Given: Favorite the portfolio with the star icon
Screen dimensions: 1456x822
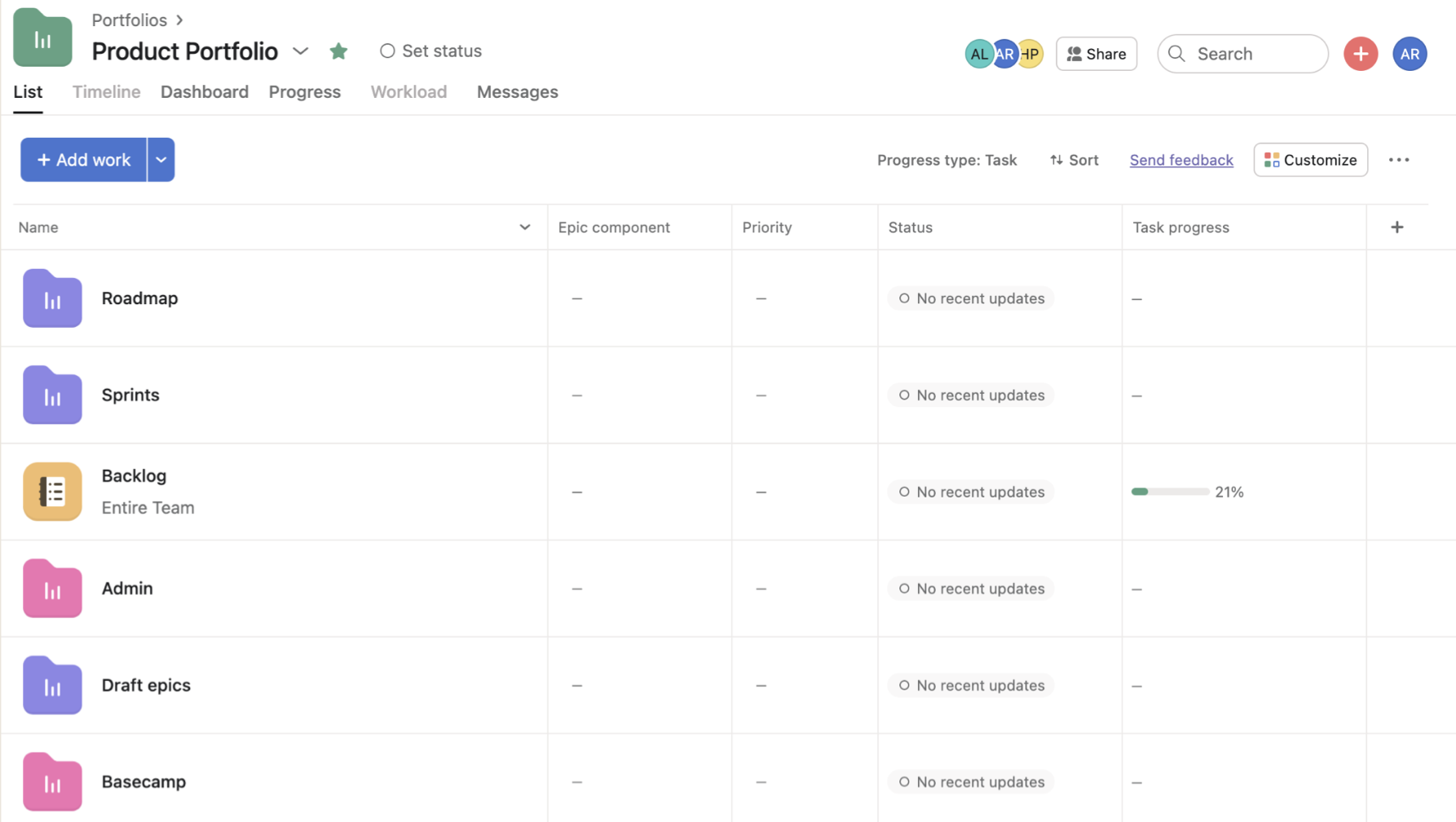Looking at the screenshot, I should coord(338,51).
